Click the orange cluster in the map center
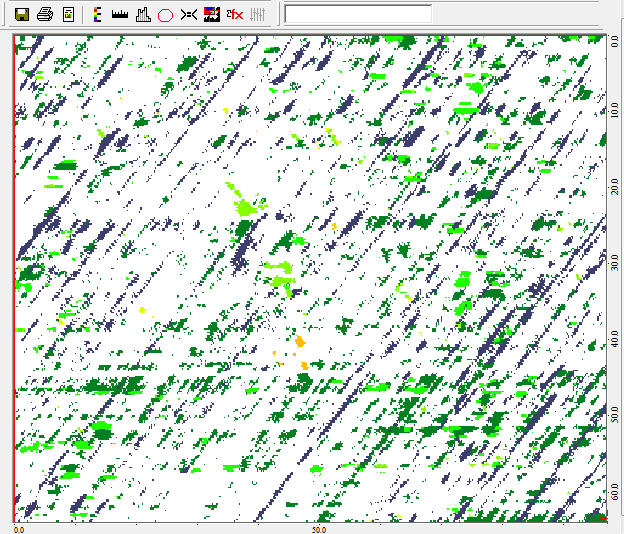Image resolution: width=624 pixels, height=534 pixels. point(299,342)
